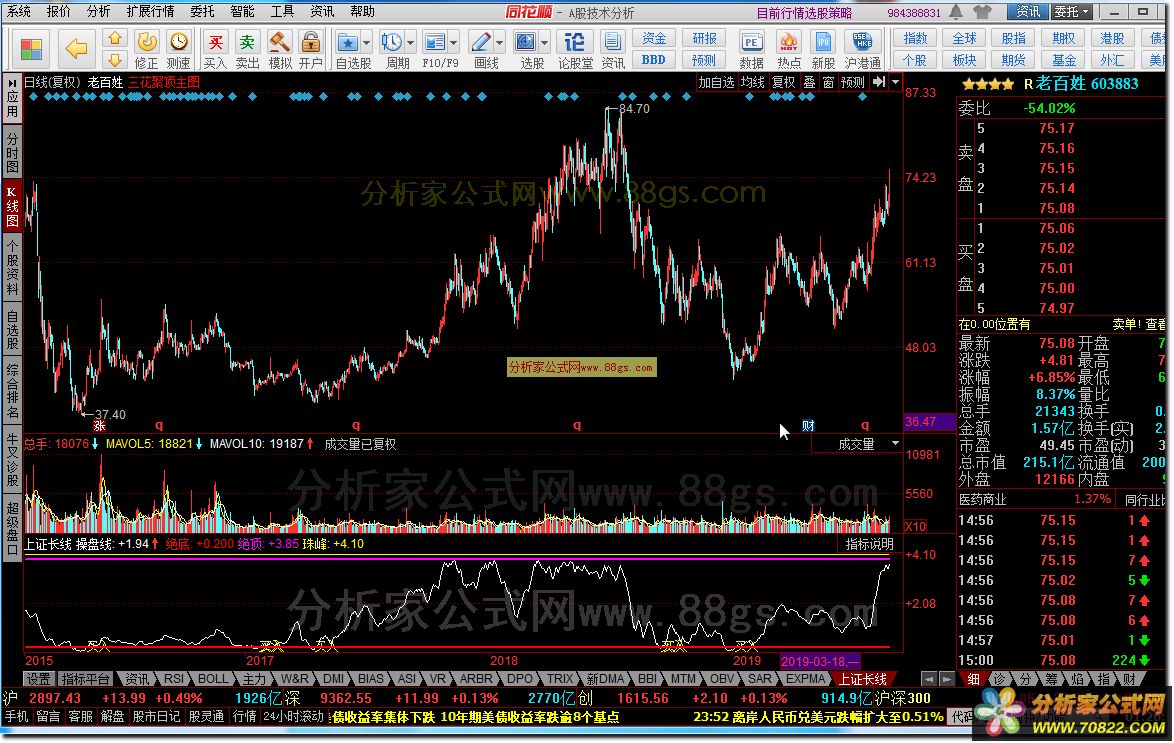
Task: Open the 委托 dropdown in title bar
Action: (1071, 12)
